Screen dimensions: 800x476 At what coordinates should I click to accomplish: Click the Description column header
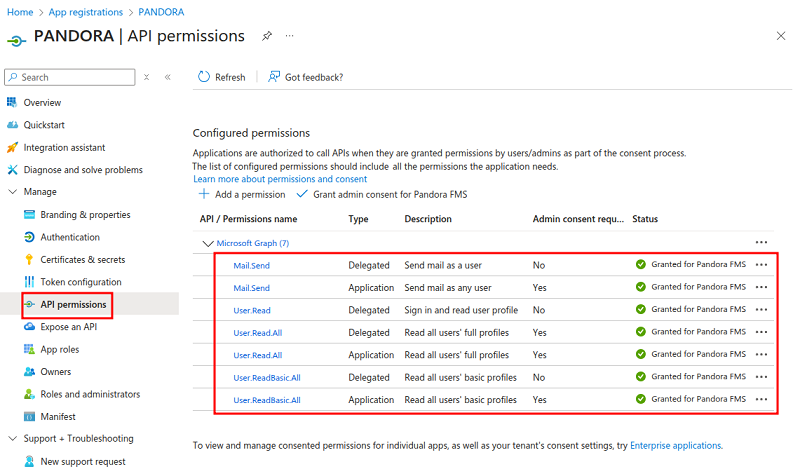tap(428, 219)
